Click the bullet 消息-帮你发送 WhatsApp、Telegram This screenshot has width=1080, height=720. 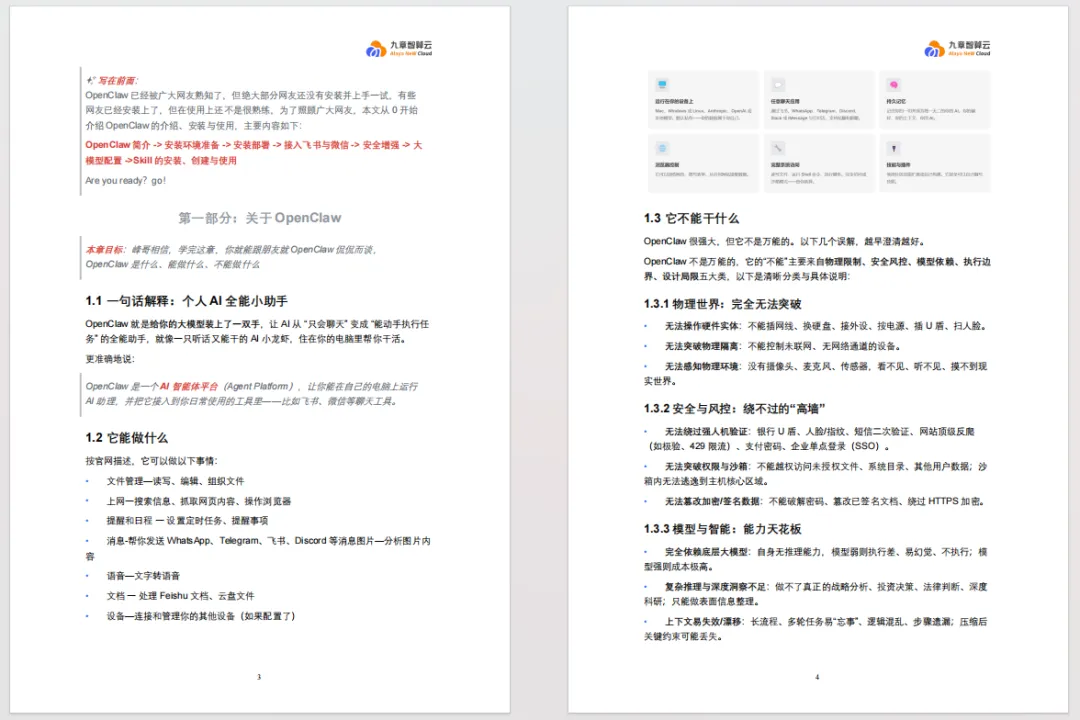point(258,548)
